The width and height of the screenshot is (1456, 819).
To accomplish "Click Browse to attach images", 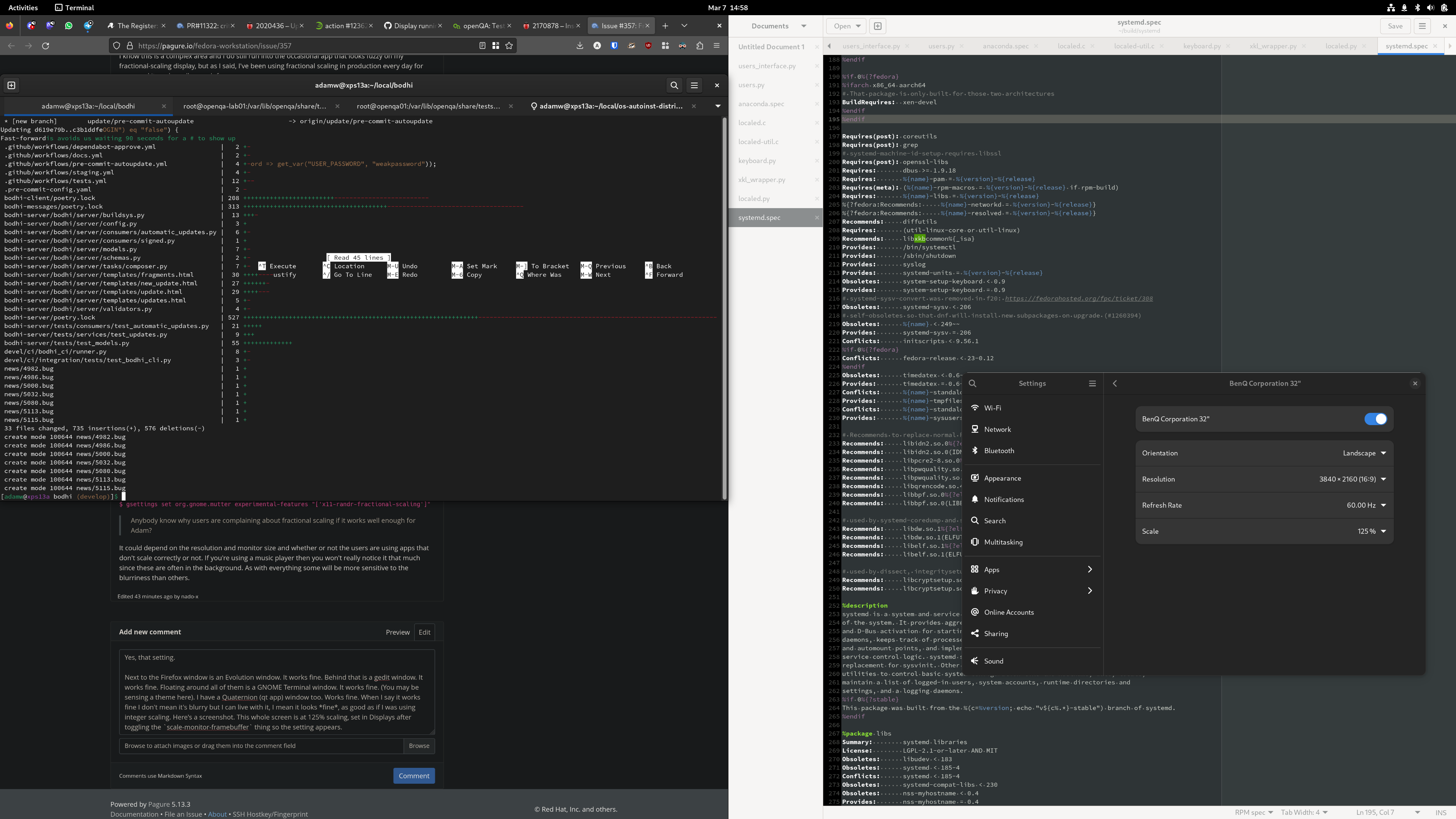I will (419, 745).
